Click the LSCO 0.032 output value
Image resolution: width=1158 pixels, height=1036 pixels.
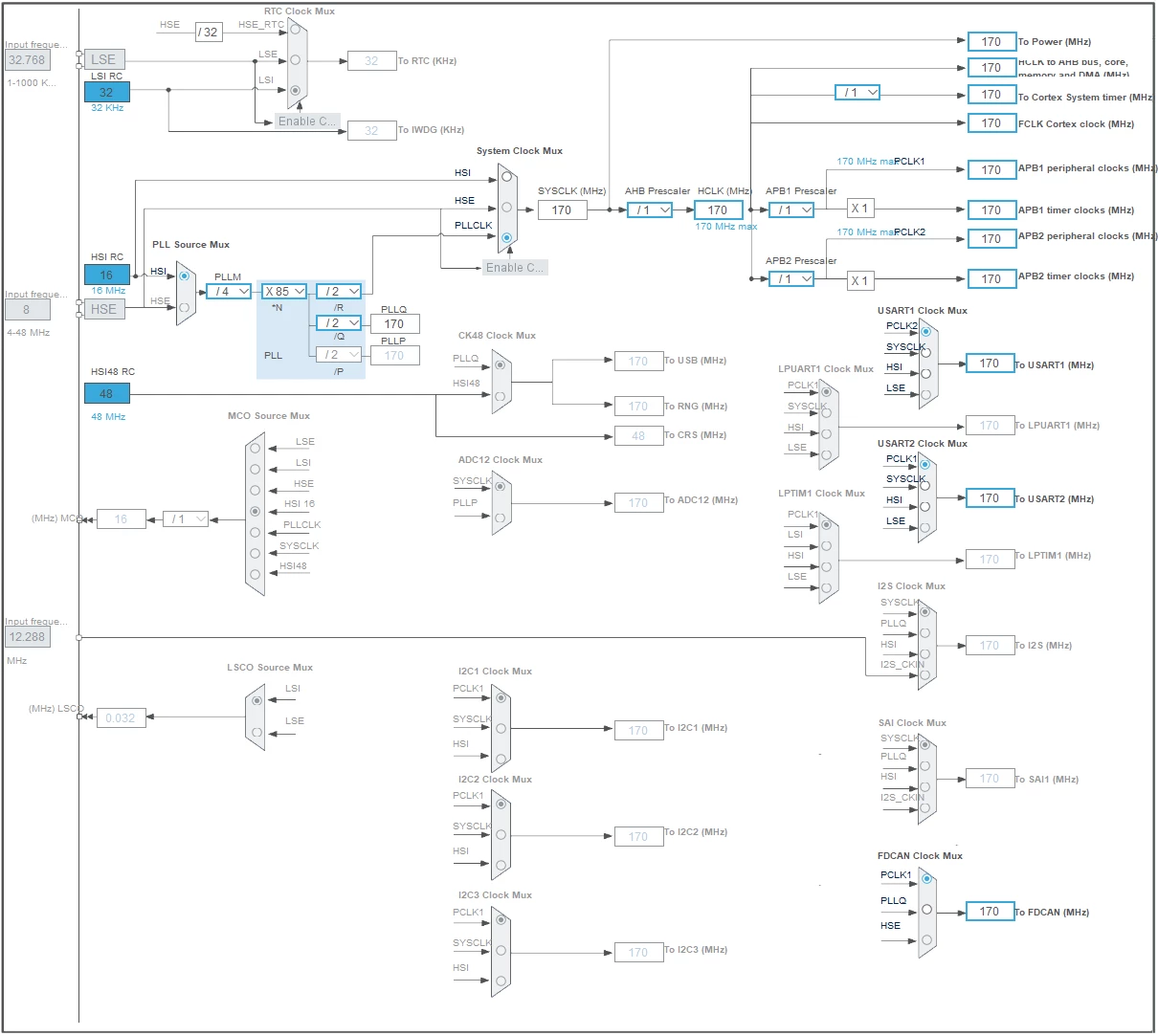[122, 717]
